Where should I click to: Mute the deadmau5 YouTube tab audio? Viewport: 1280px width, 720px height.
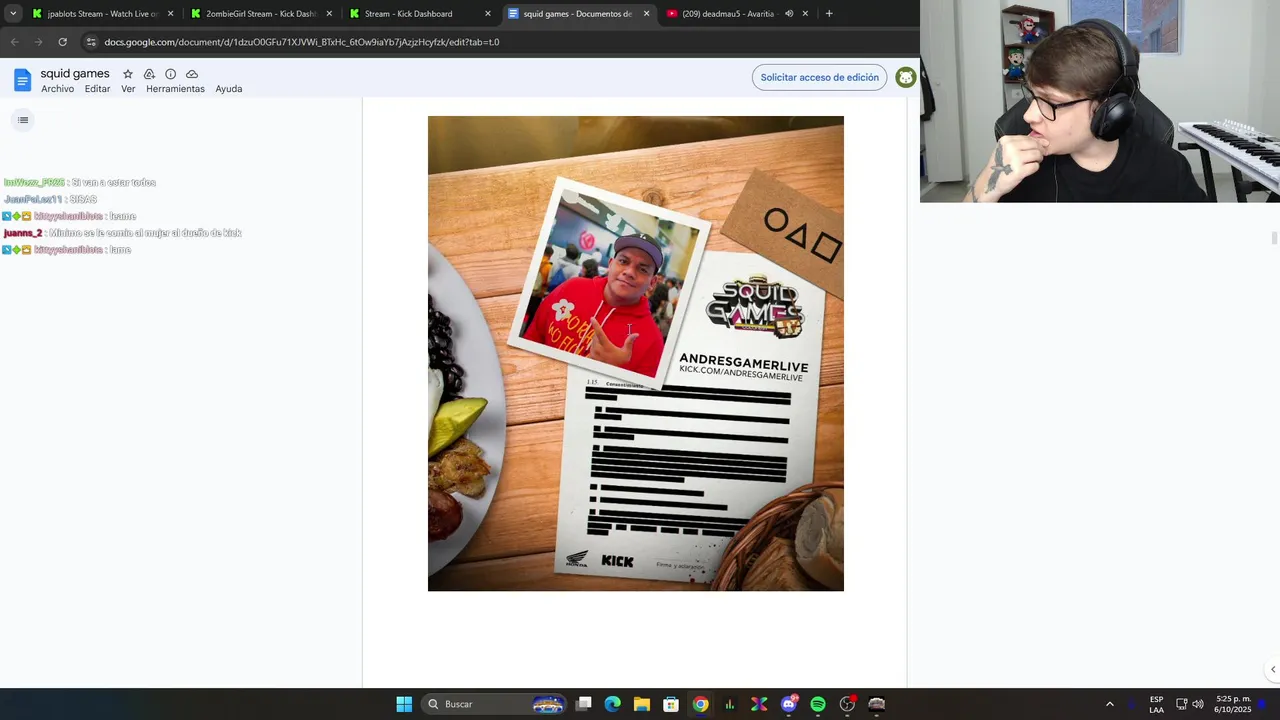[x=789, y=14]
